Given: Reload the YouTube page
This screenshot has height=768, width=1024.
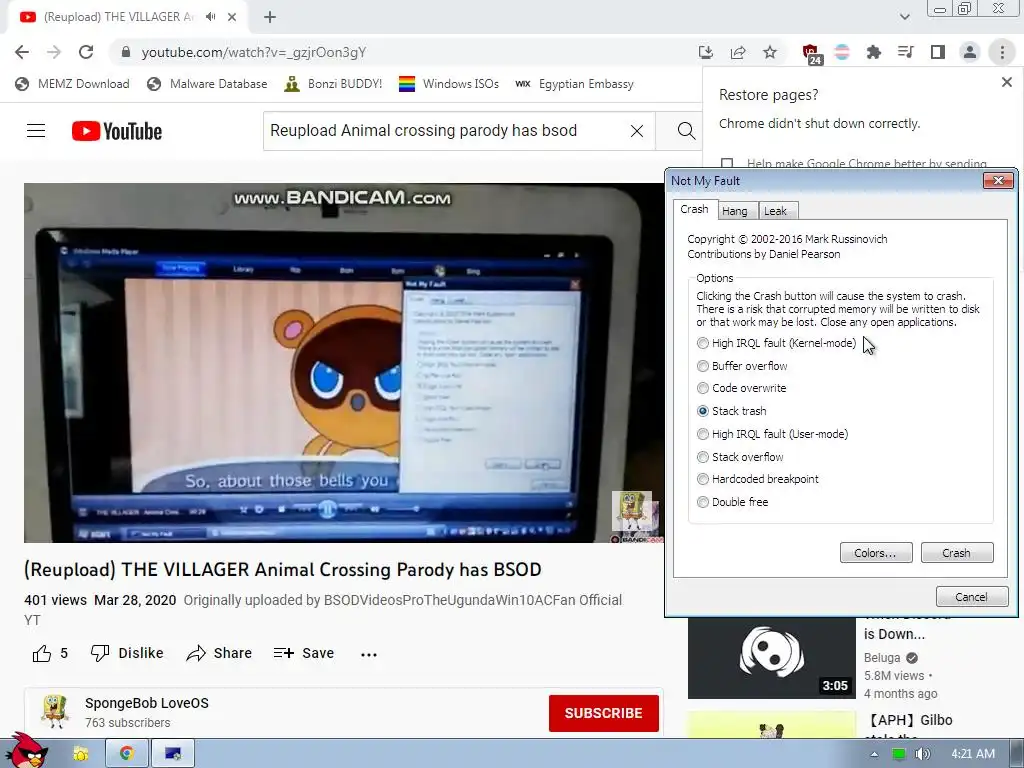Looking at the screenshot, I should pyautogui.click(x=86, y=52).
